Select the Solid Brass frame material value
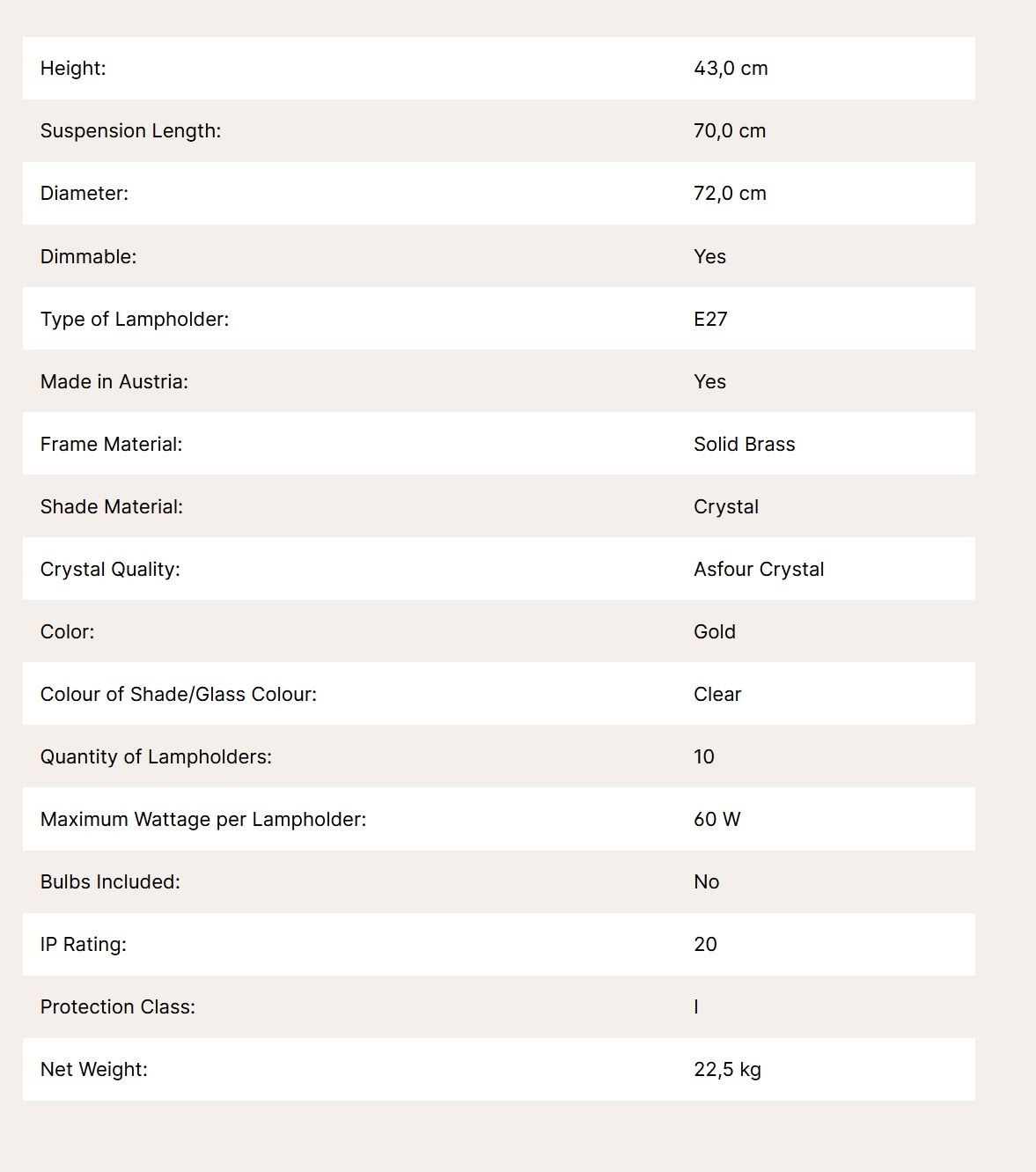Viewport: 1036px width, 1172px height. 744,444
